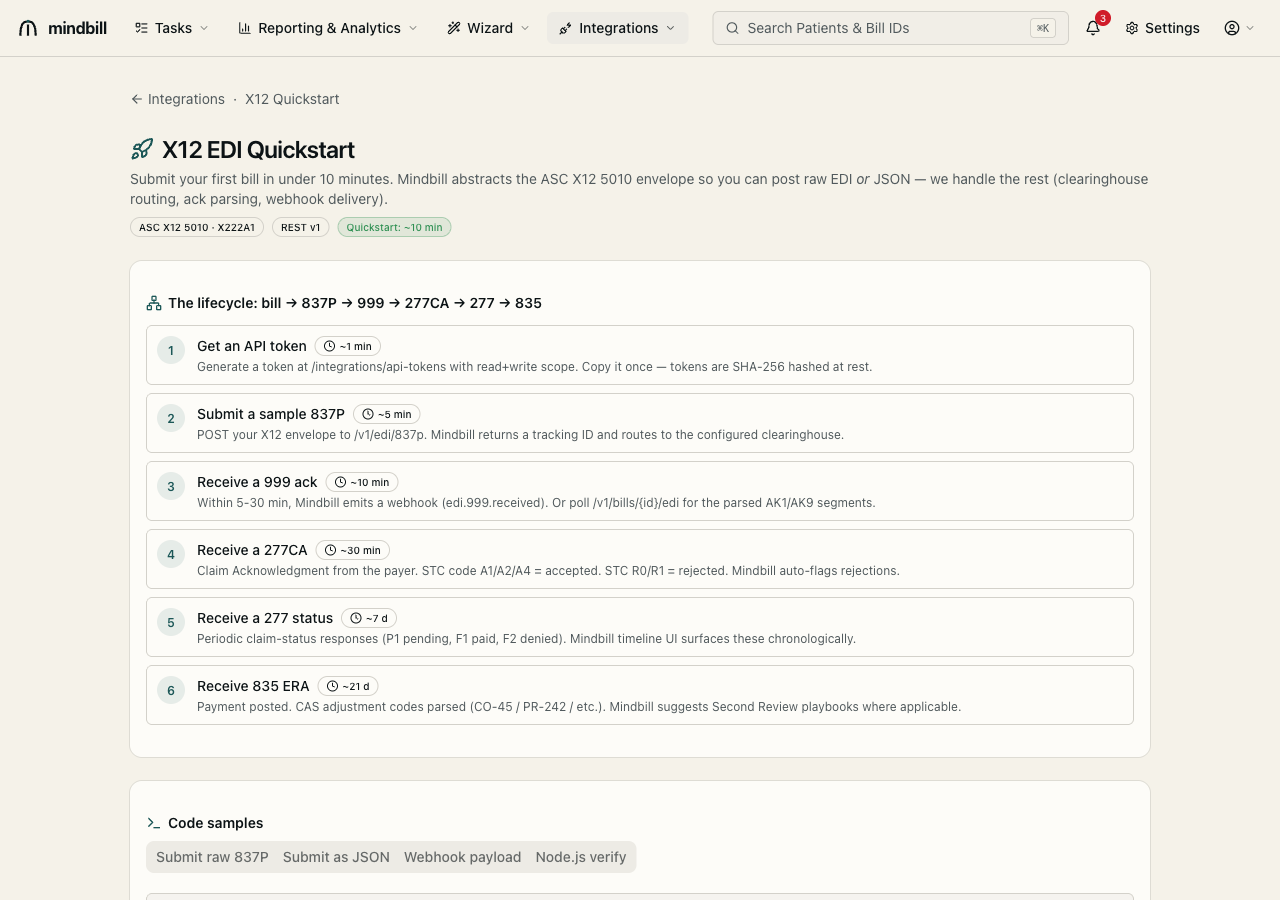Viewport: 1280px width, 900px height.
Task: Select step 1 Get an API token
Action: [x=640, y=355]
